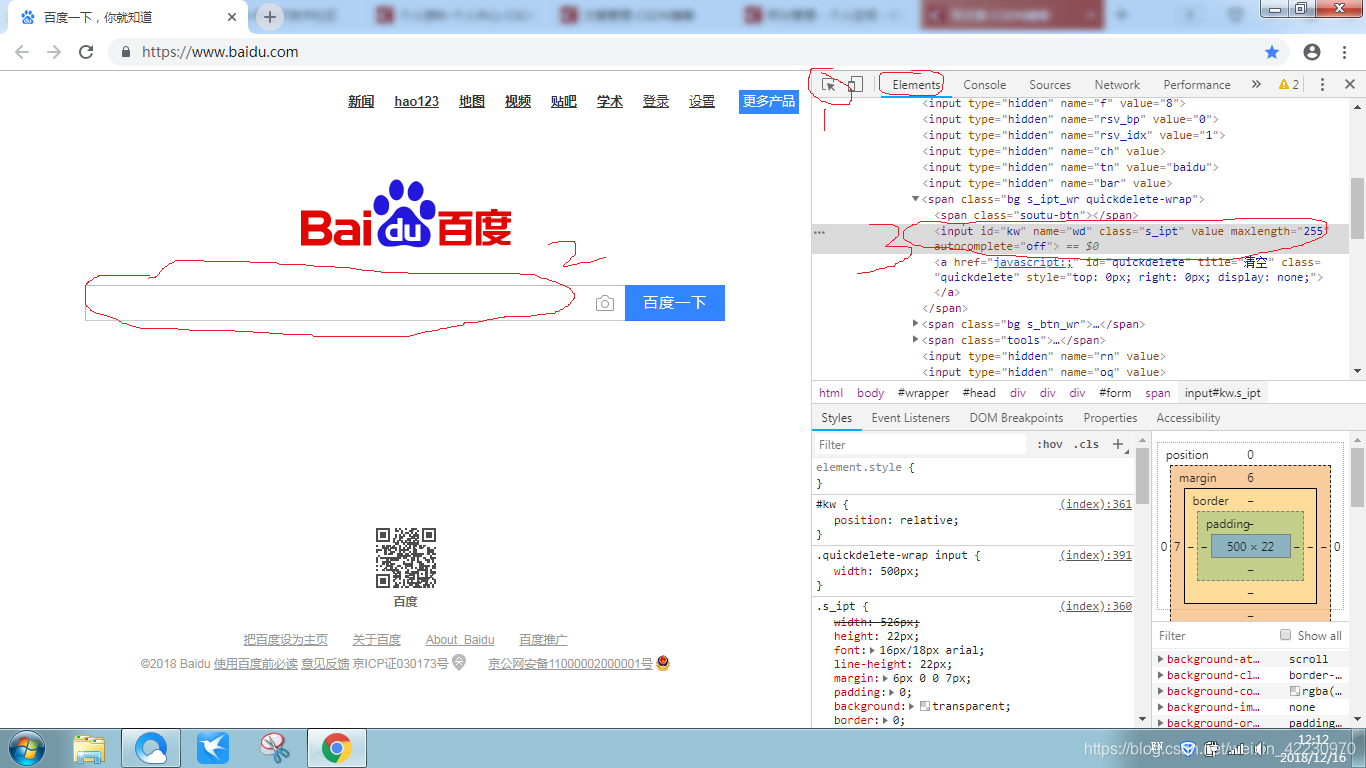Open the Accessibility sub-tab
This screenshot has width=1366, height=768.
pos(1188,418)
